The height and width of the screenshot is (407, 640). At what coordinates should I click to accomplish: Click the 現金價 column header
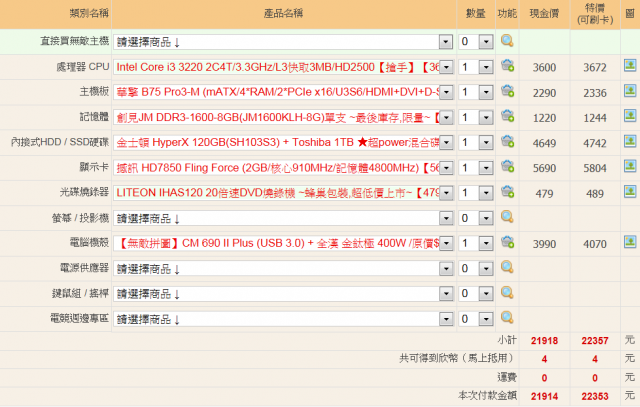coord(544,13)
